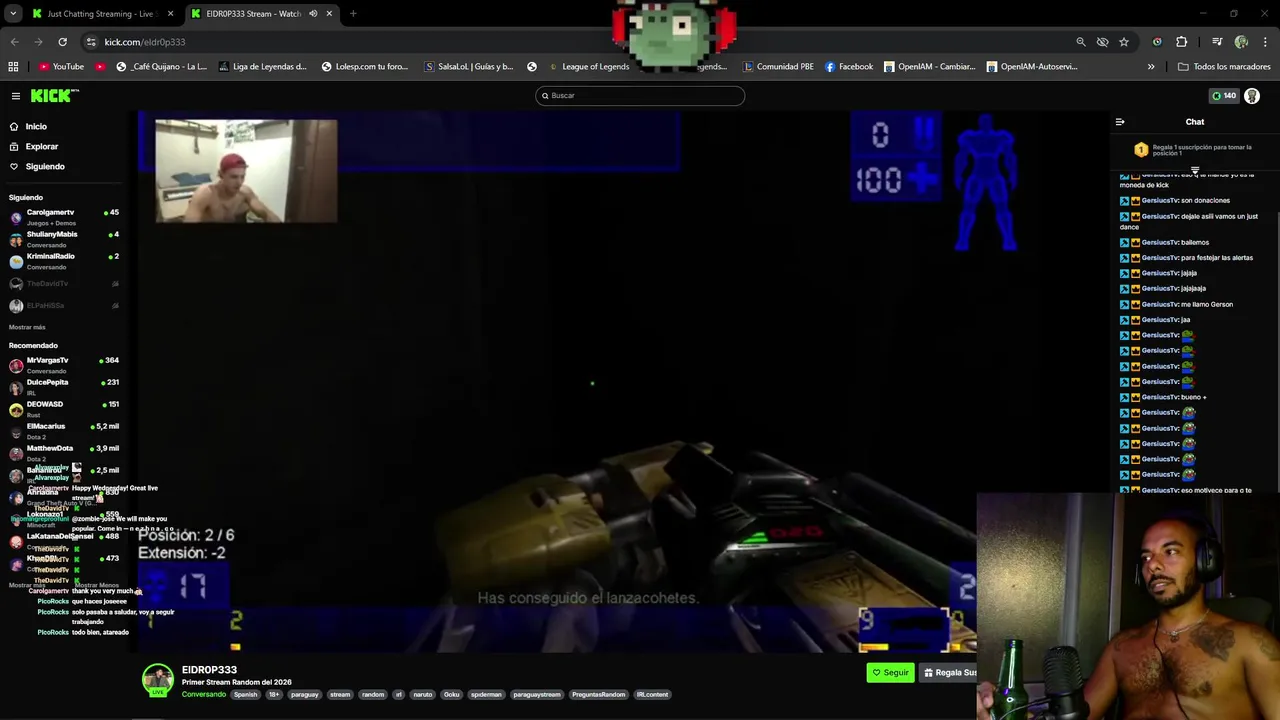Expand hidden bookmarks with double chevron
Image resolution: width=1280 pixels, height=720 pixels.
click(1151, 67)
